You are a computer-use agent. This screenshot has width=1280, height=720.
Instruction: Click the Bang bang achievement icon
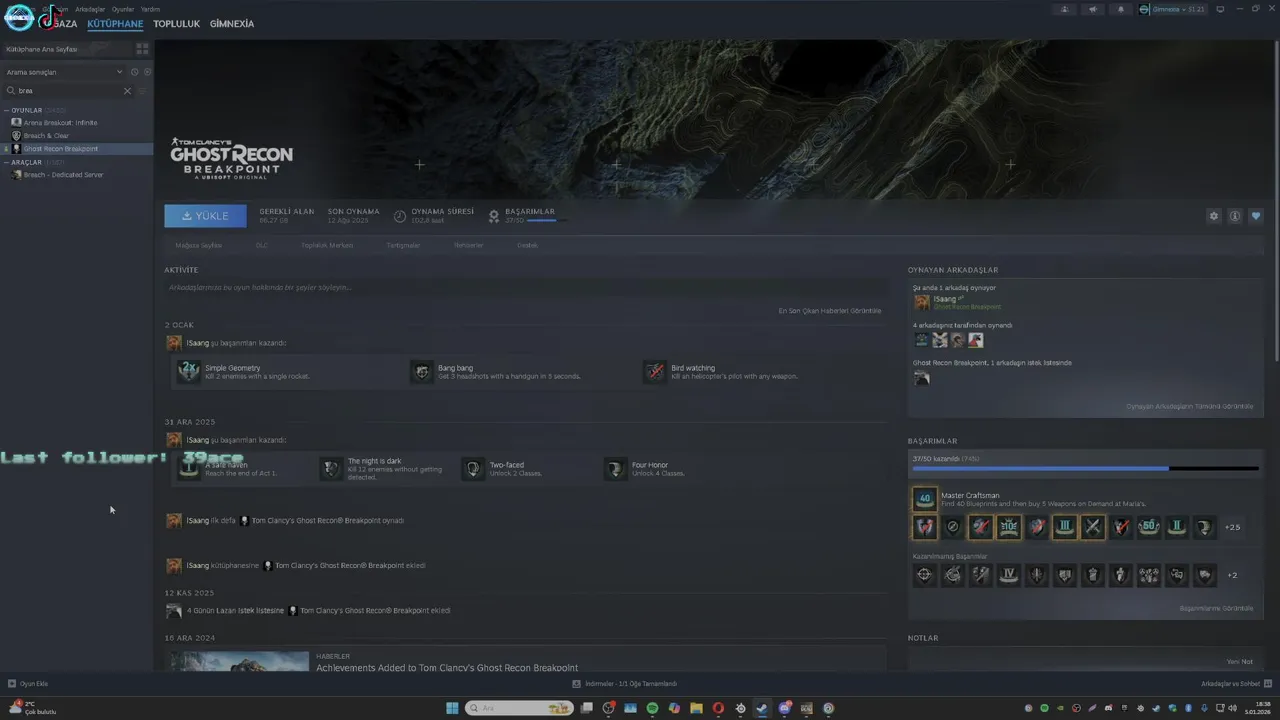(422, 372)
